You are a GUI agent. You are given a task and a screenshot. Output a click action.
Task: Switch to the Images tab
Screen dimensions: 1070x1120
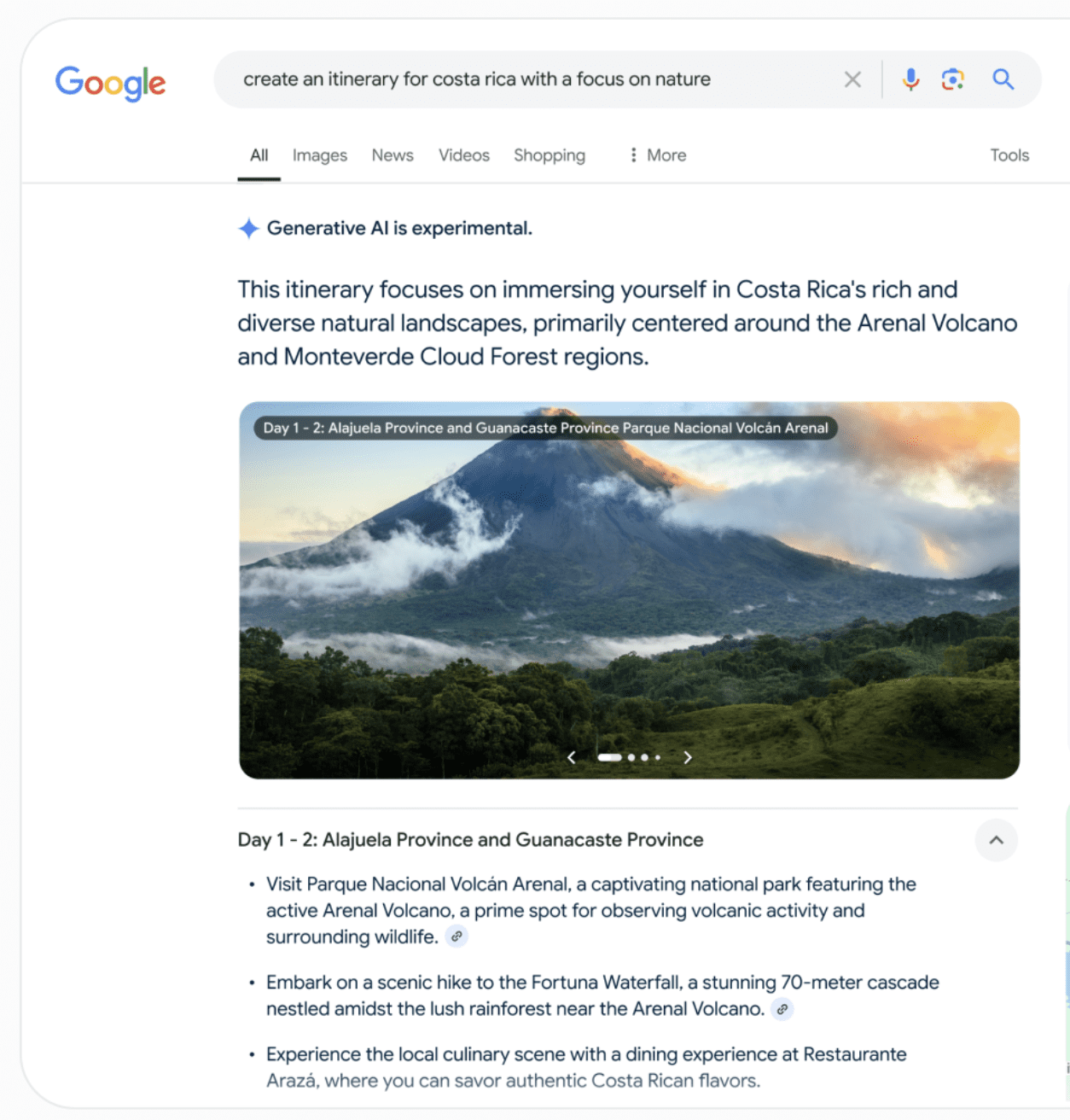(320, 155)
